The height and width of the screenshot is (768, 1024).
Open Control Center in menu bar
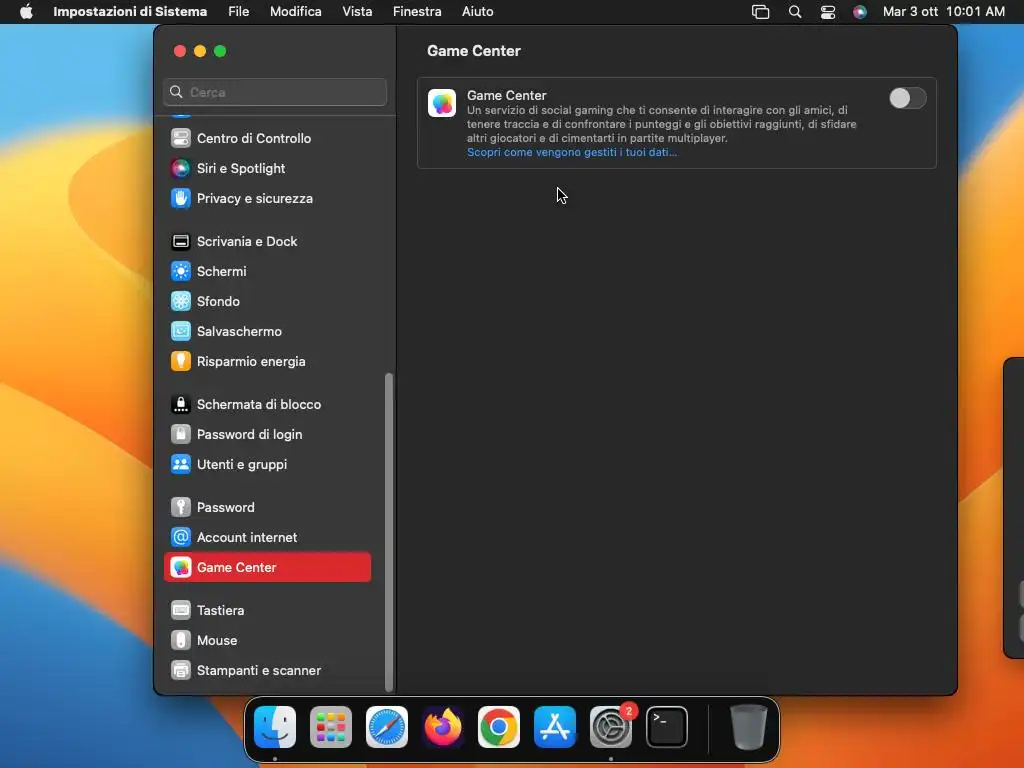click(x=827, y=12)
